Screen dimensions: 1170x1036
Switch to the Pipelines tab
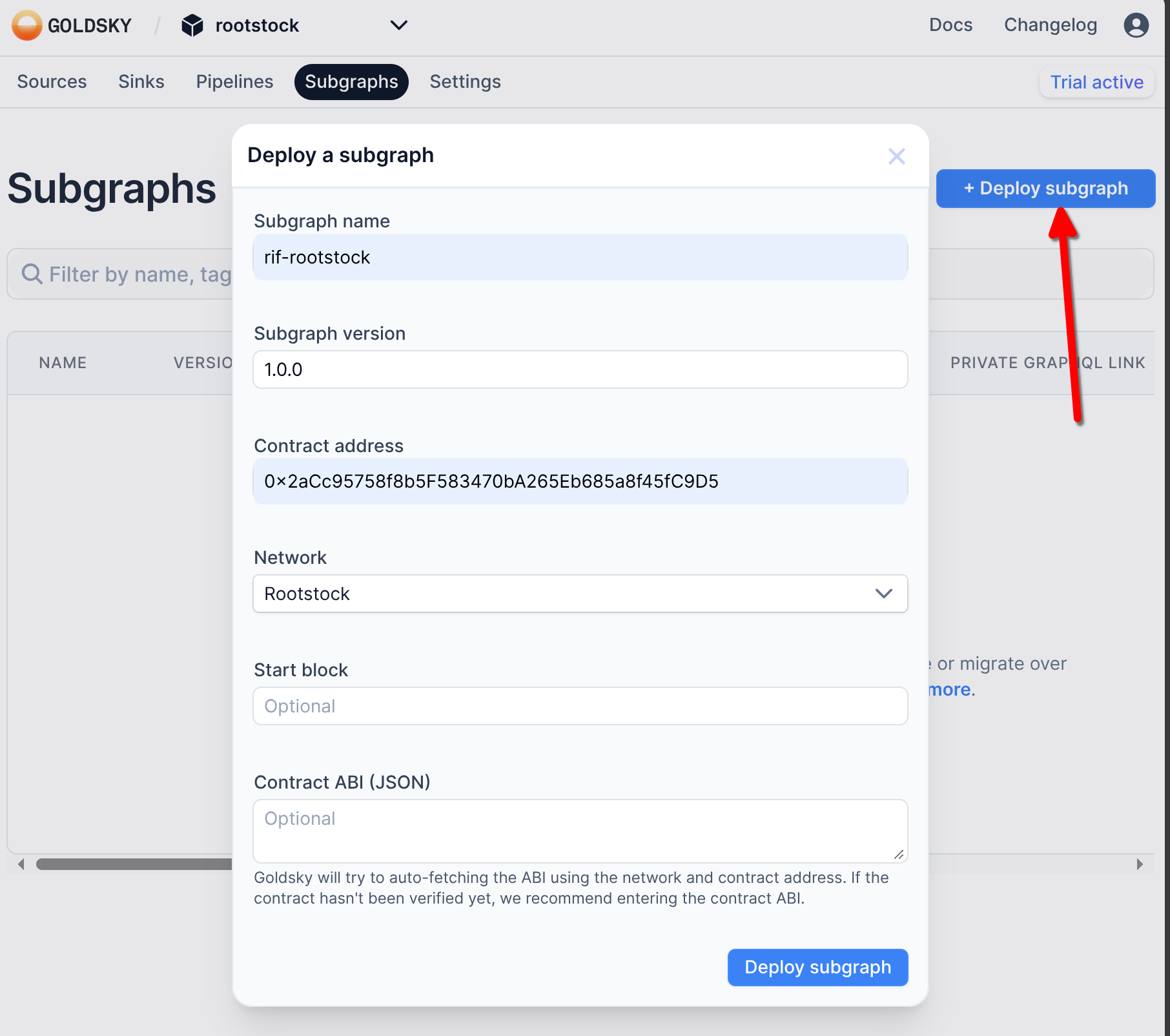[234, 81]
